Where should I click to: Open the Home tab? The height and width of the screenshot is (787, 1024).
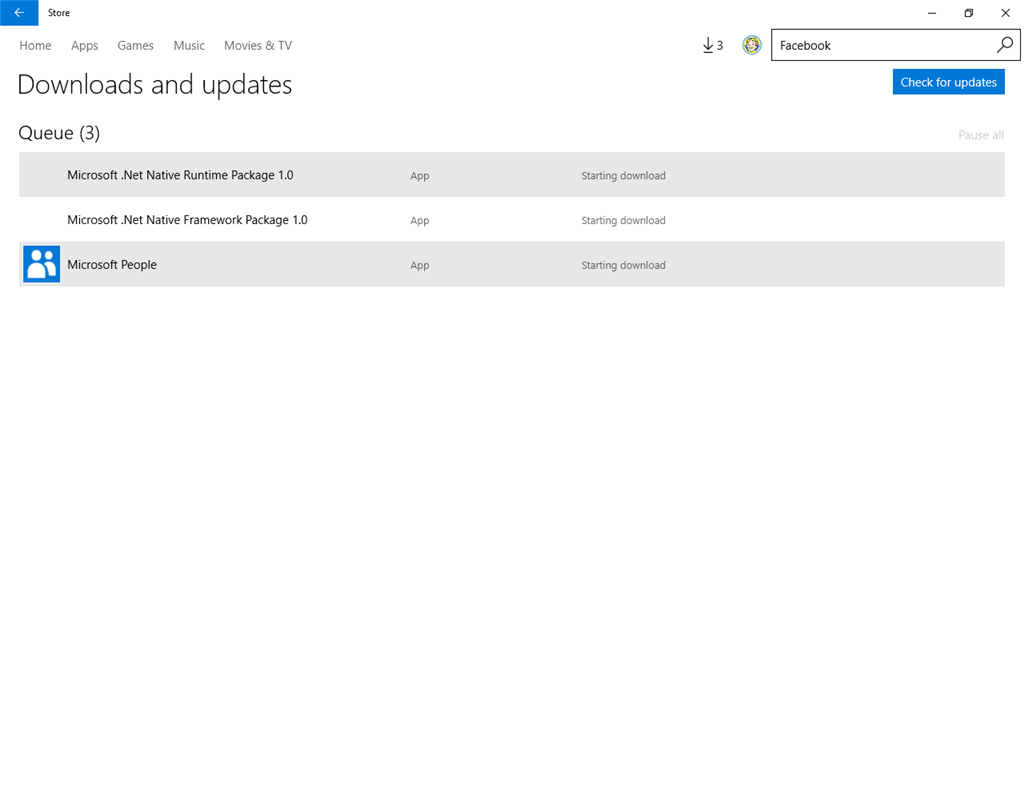click(35, 46)
